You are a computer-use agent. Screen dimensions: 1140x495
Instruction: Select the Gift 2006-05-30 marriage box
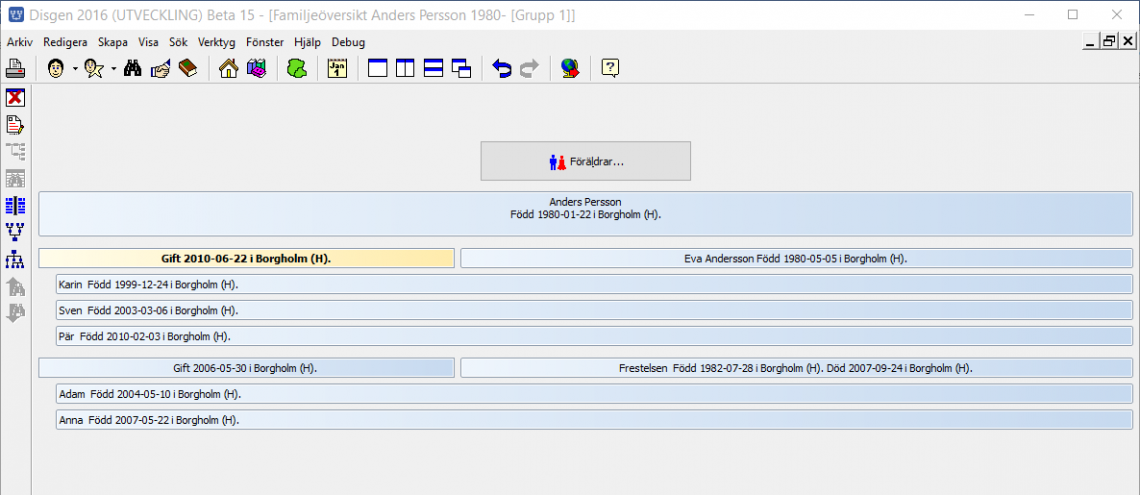(246, 368)
